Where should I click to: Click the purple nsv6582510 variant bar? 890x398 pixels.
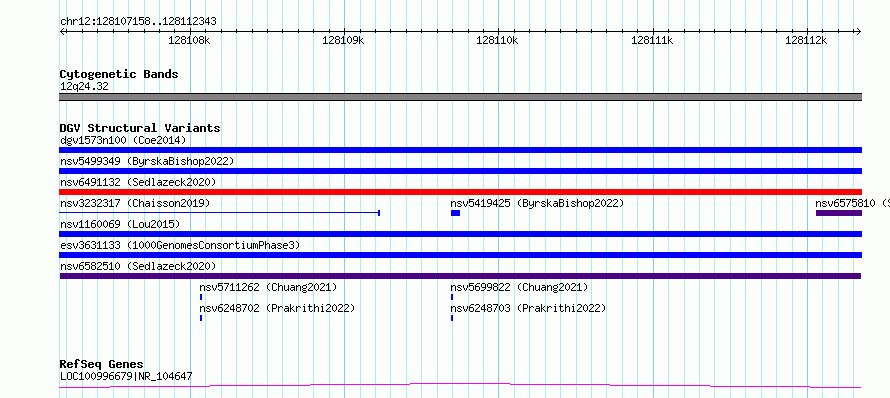point(460,276)
